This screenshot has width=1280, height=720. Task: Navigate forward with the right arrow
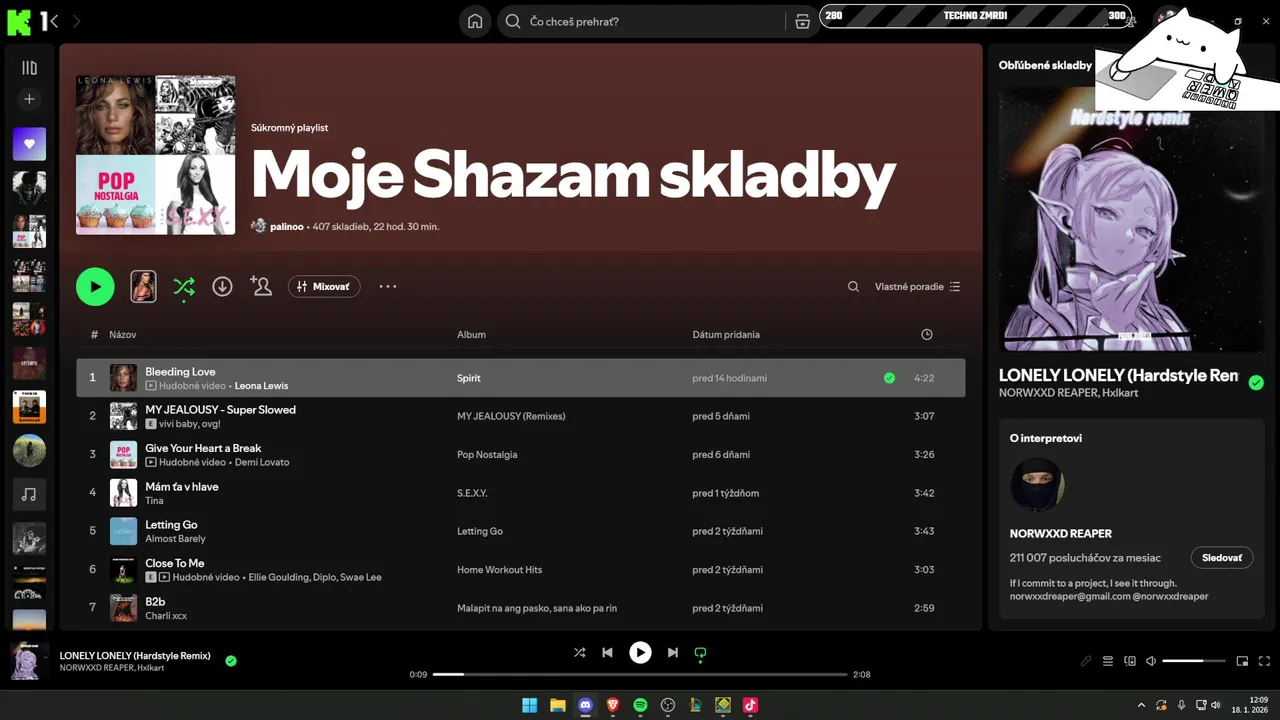point(77,21)
